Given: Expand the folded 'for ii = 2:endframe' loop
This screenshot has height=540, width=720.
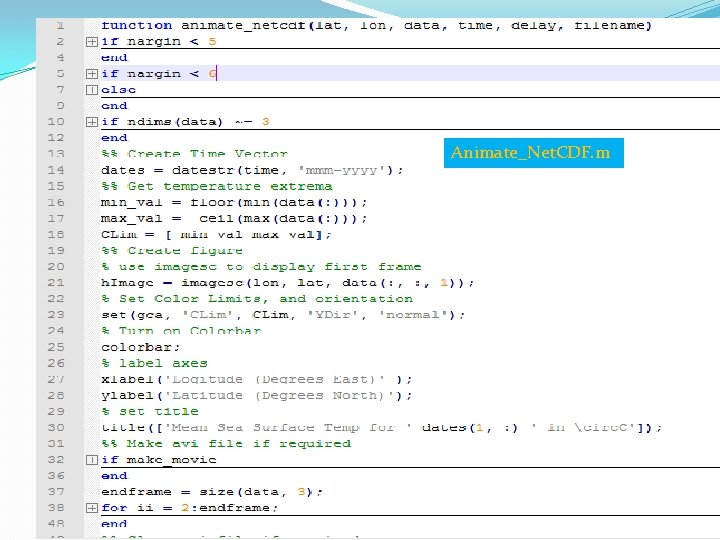Looking at the screenshot, I should [92, 508].
